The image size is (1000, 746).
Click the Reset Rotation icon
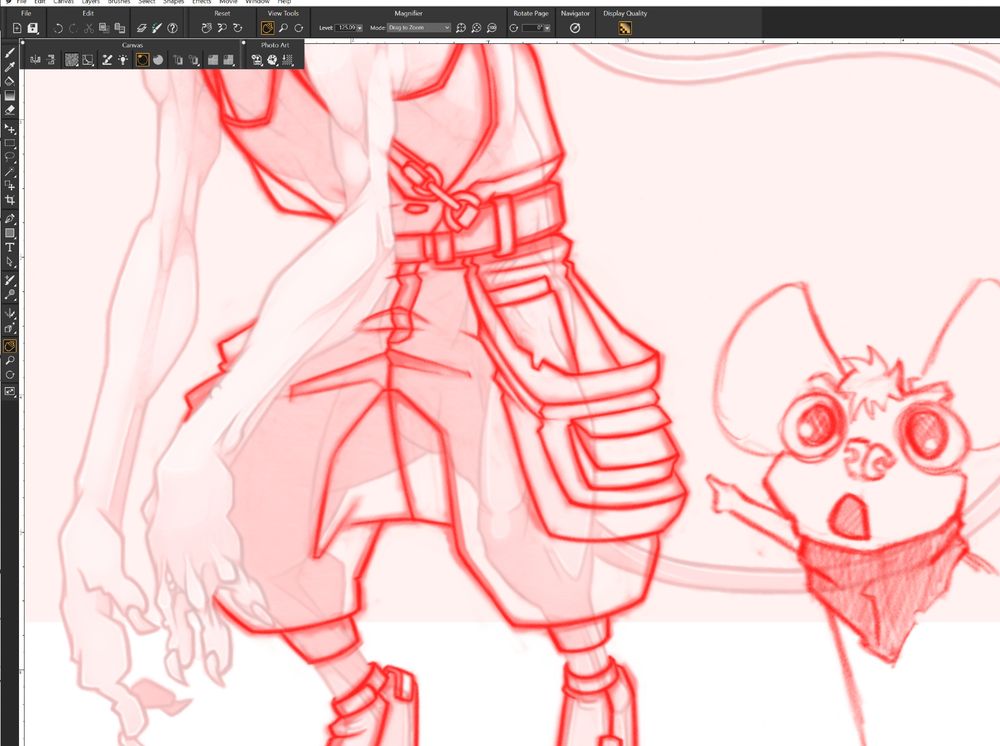click(x=237, y=28)
